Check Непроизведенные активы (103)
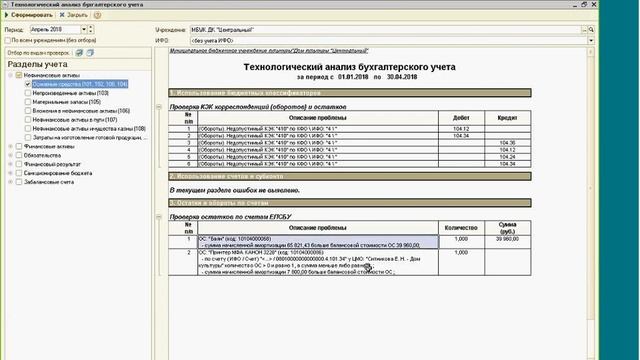The width and height of the screenshot is (640, 360). tap(28, 93)
